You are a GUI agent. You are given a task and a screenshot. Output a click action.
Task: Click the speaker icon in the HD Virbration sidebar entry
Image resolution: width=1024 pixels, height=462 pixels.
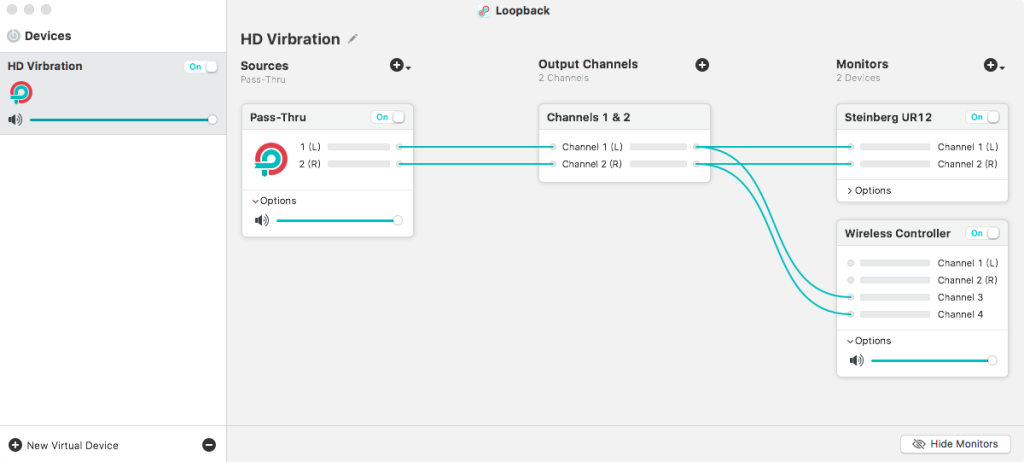click(x=15, y=120)
